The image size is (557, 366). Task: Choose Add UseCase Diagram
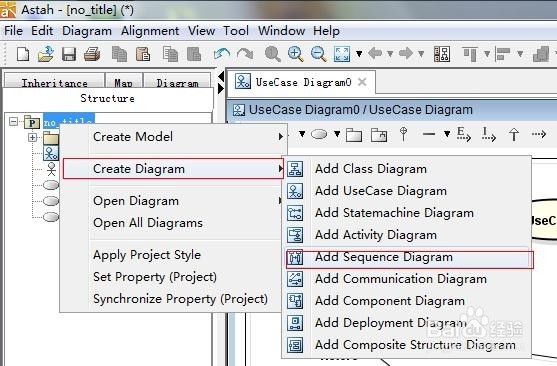[x=407, y=191]
